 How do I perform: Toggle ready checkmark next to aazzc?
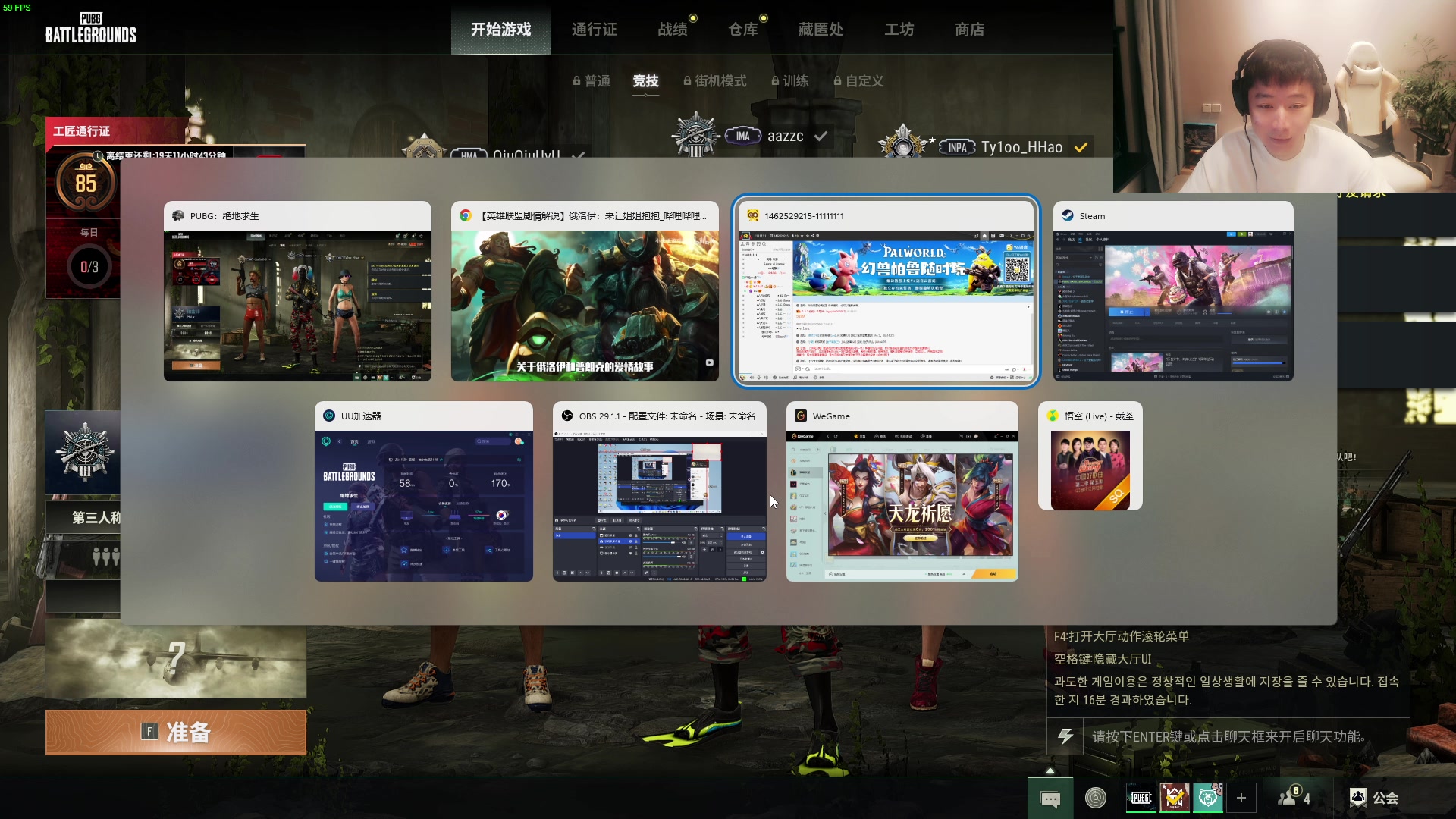point(821,136)
